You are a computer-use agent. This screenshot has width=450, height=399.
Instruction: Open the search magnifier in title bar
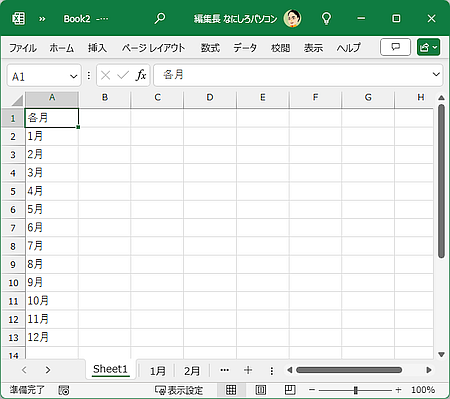click(160, 18)
